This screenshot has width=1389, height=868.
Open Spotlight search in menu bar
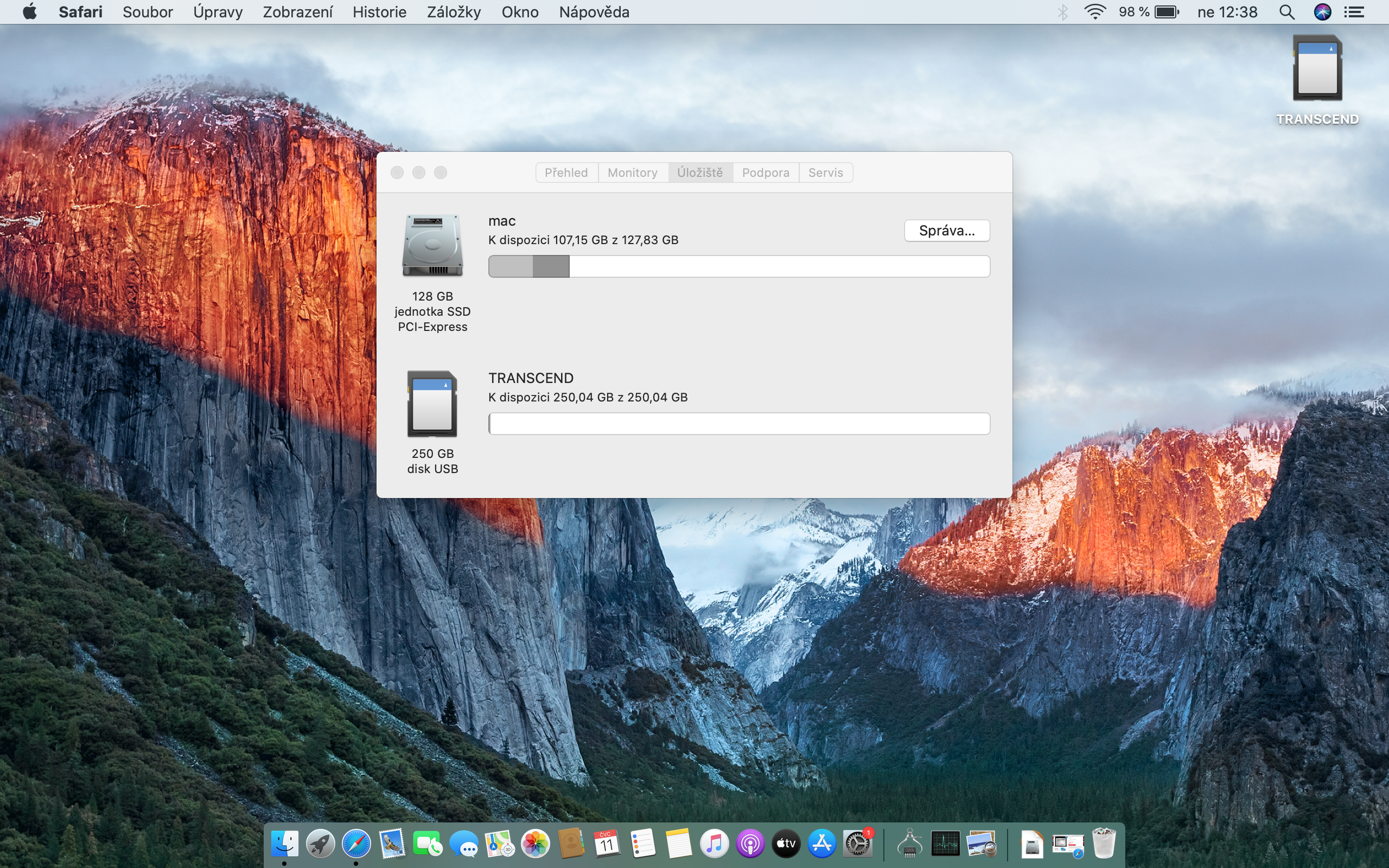pyautogui.click(x=1286, y=12)
